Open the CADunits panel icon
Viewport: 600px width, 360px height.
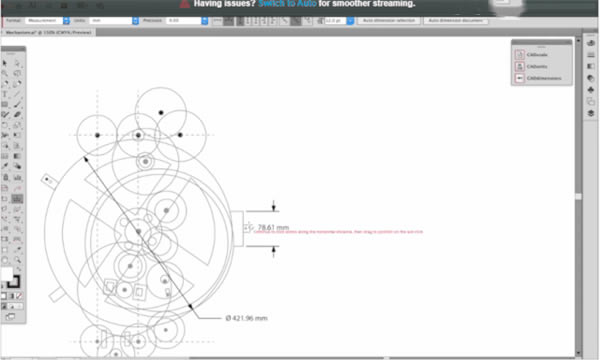tap(519, 67)
